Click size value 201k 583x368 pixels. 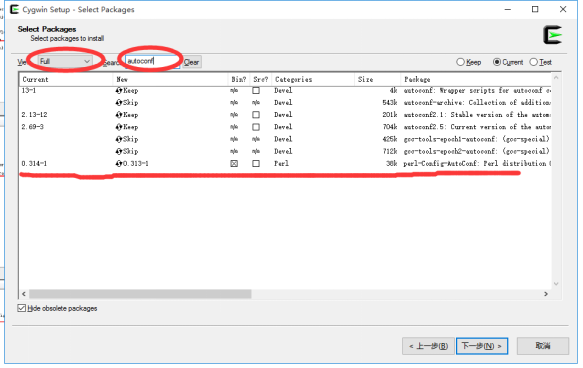[390, 115]
